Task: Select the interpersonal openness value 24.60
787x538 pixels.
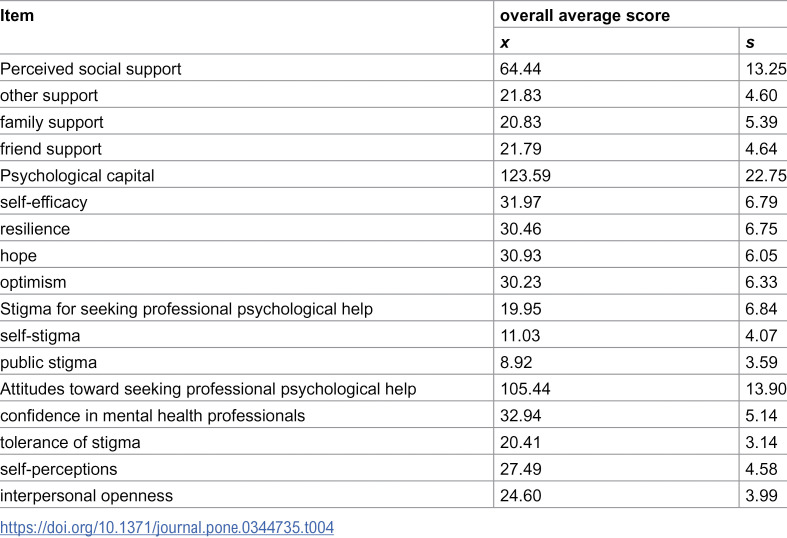Action: click(520, 495)
